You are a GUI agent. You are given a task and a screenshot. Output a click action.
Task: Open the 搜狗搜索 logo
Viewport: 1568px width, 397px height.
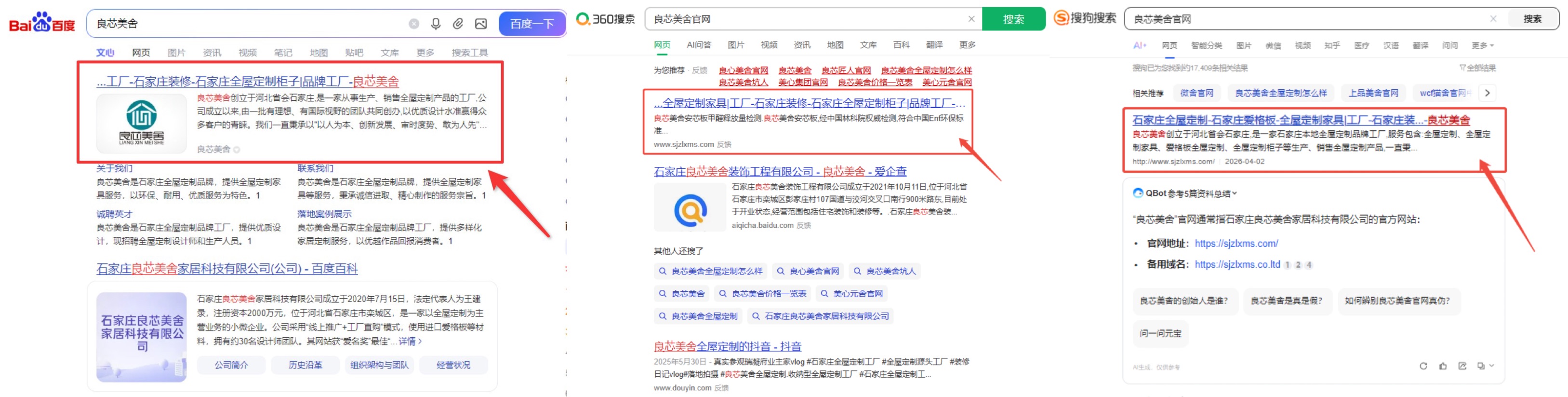(x=1085, y=18)
